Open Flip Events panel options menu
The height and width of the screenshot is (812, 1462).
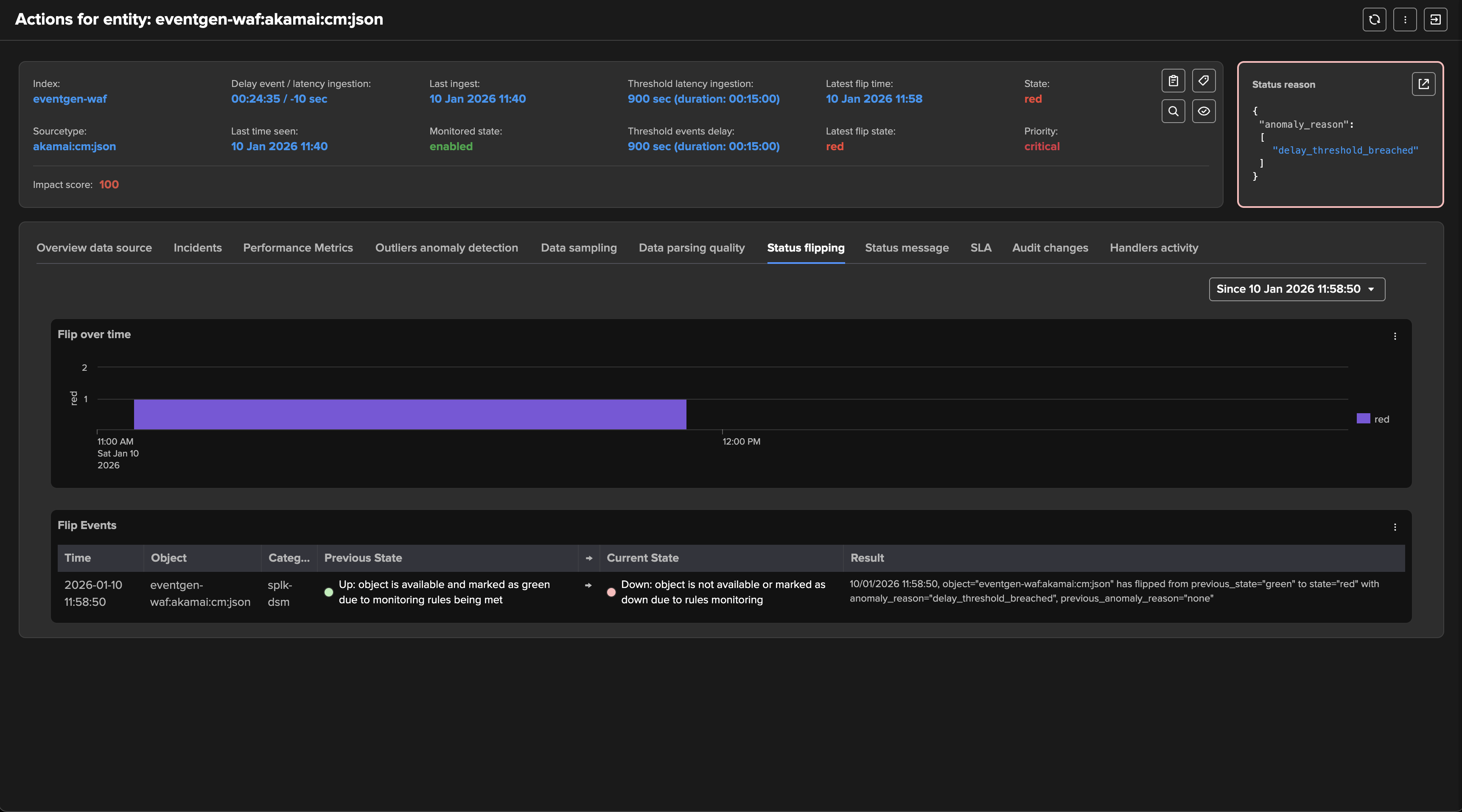click(1395, 527)
